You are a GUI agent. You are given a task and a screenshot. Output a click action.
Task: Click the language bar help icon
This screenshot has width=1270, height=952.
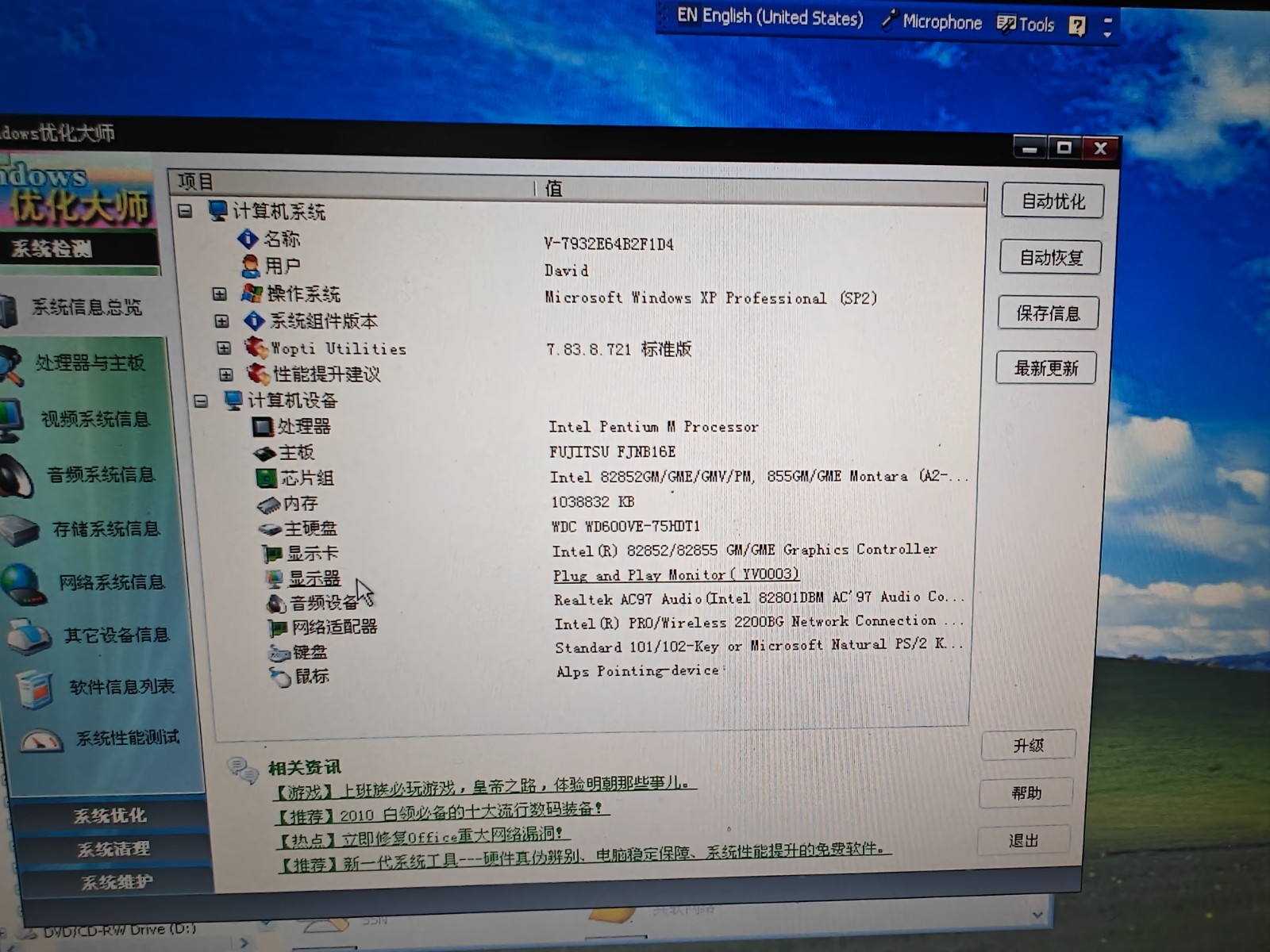1077,27
